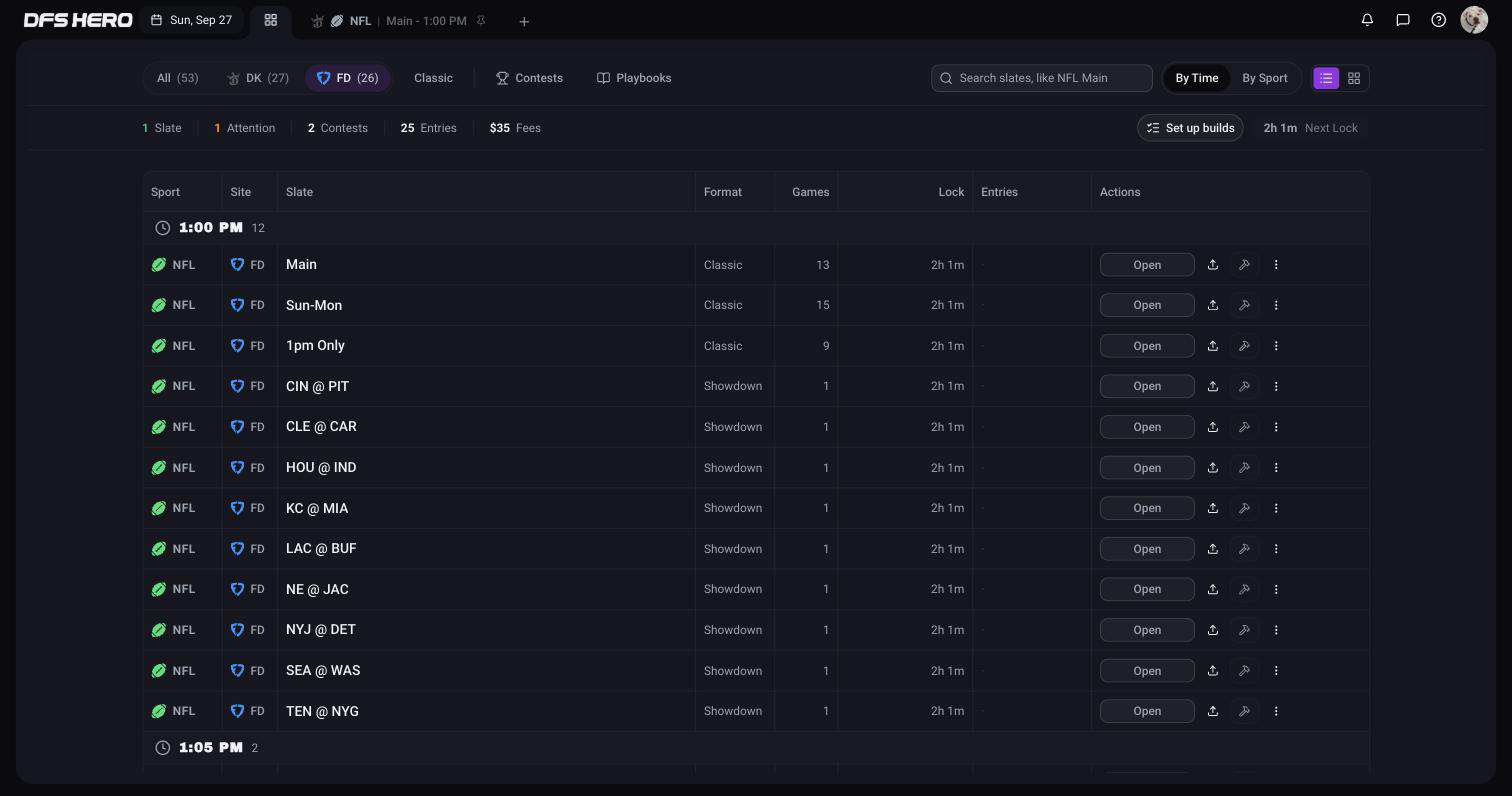
Task: Go to the Contests tab
Action: point(529,78)
